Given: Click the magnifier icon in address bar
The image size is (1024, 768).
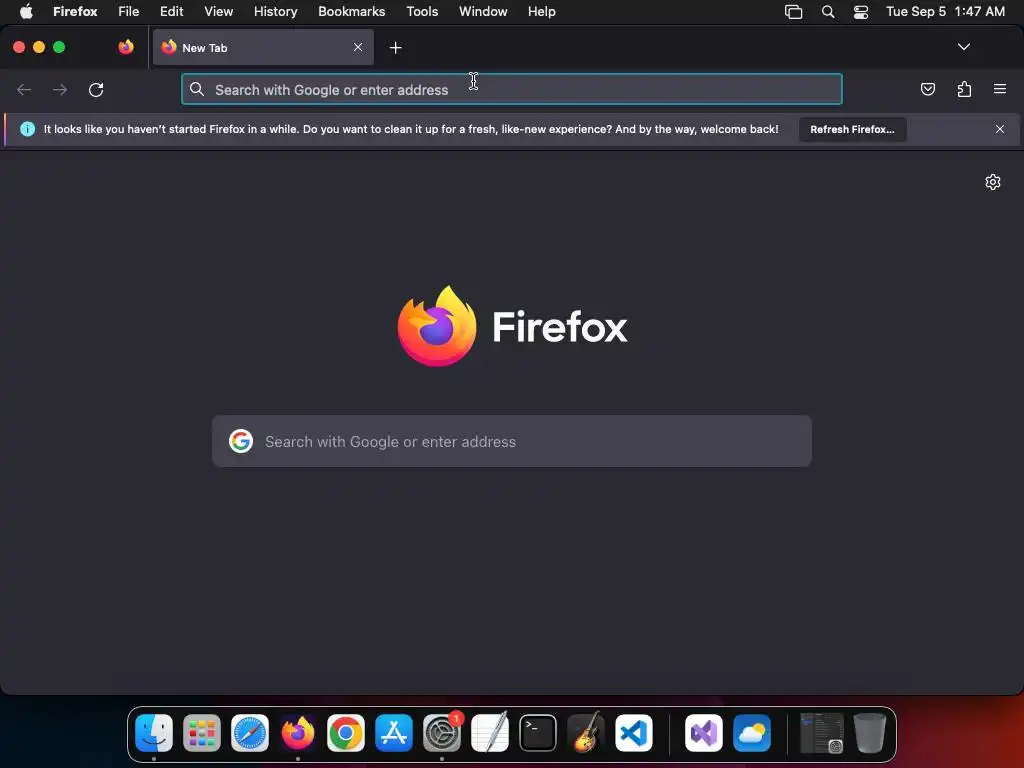Looking at the screenshot, I should tap(197, 89).
